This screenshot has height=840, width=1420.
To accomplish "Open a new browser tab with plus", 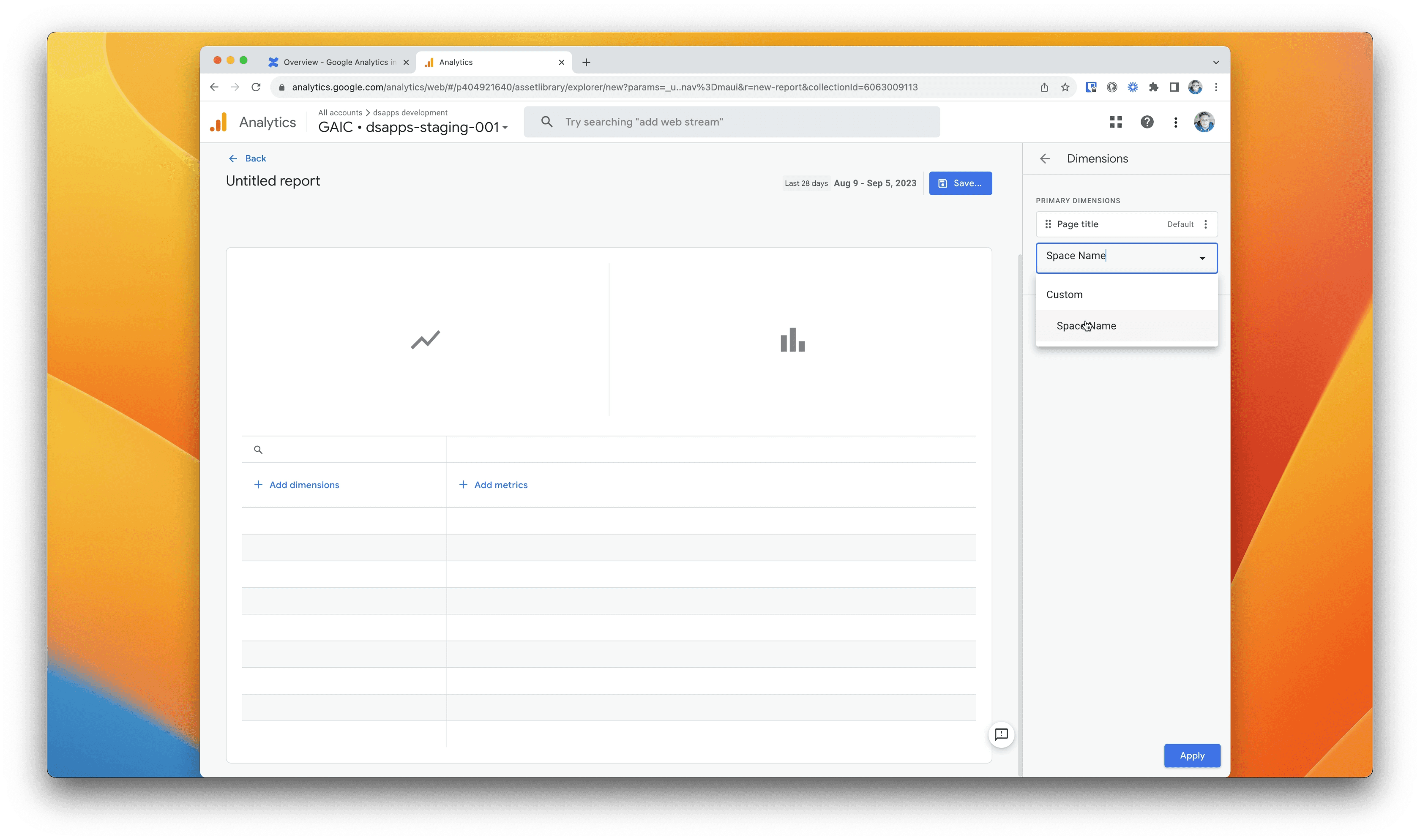I will [586, 62].
